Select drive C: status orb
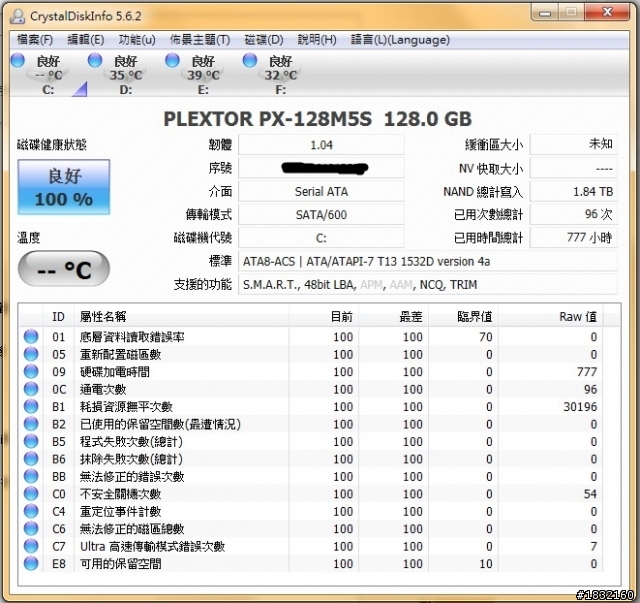This screenshot has width=640, height=603. tap(17, 60)
